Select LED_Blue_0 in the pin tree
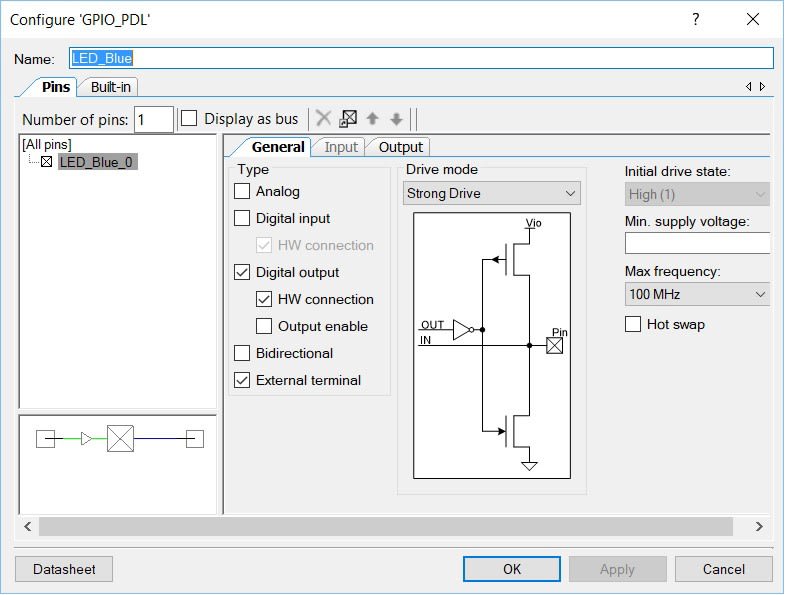The width and height of the screenshot is (785, 595). coord(97,162)
